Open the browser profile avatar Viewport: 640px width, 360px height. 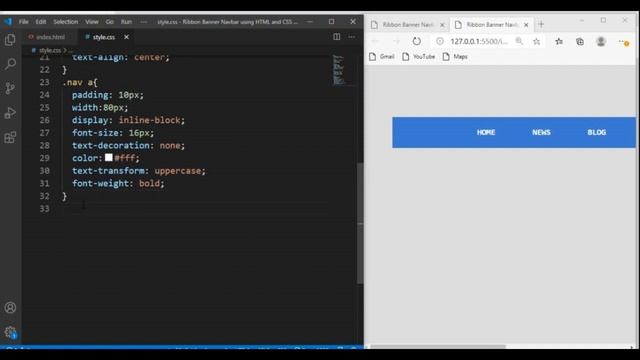pos(600,41)
